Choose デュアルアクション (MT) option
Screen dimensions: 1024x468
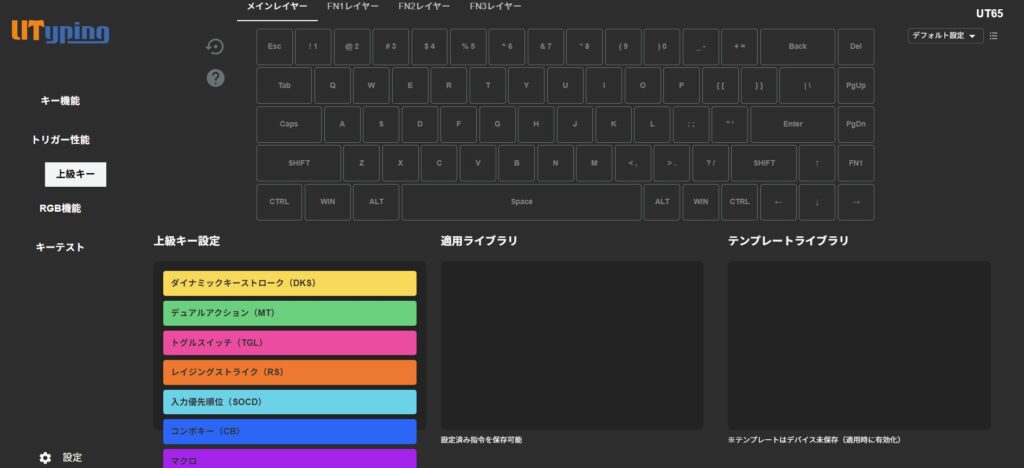pos(289,313)
